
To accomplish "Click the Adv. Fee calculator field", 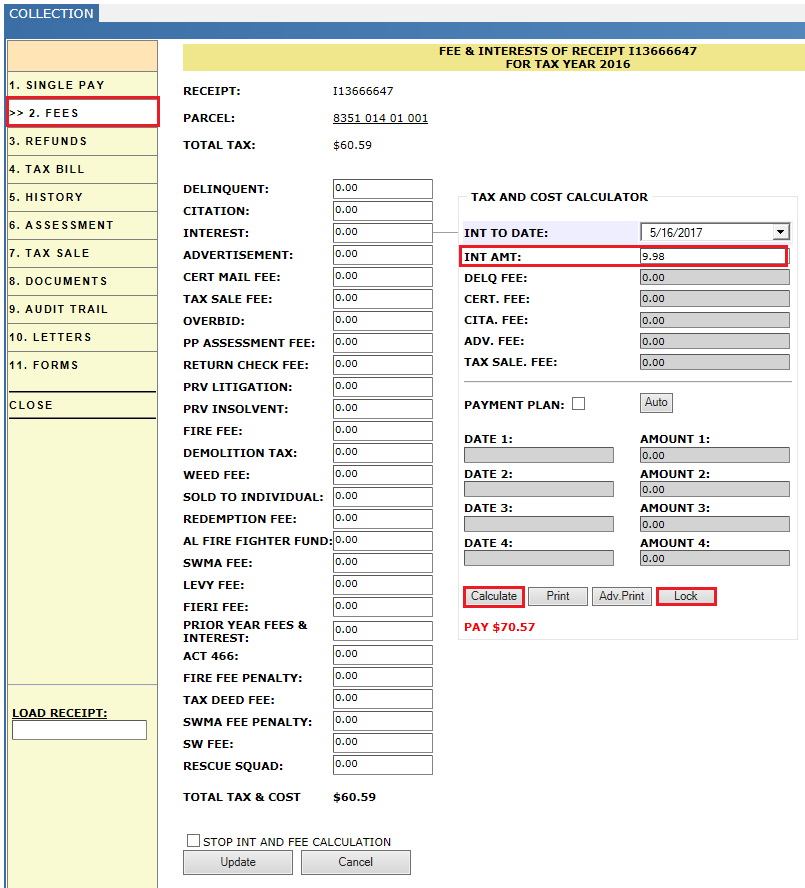I will (x=714, y=341).
